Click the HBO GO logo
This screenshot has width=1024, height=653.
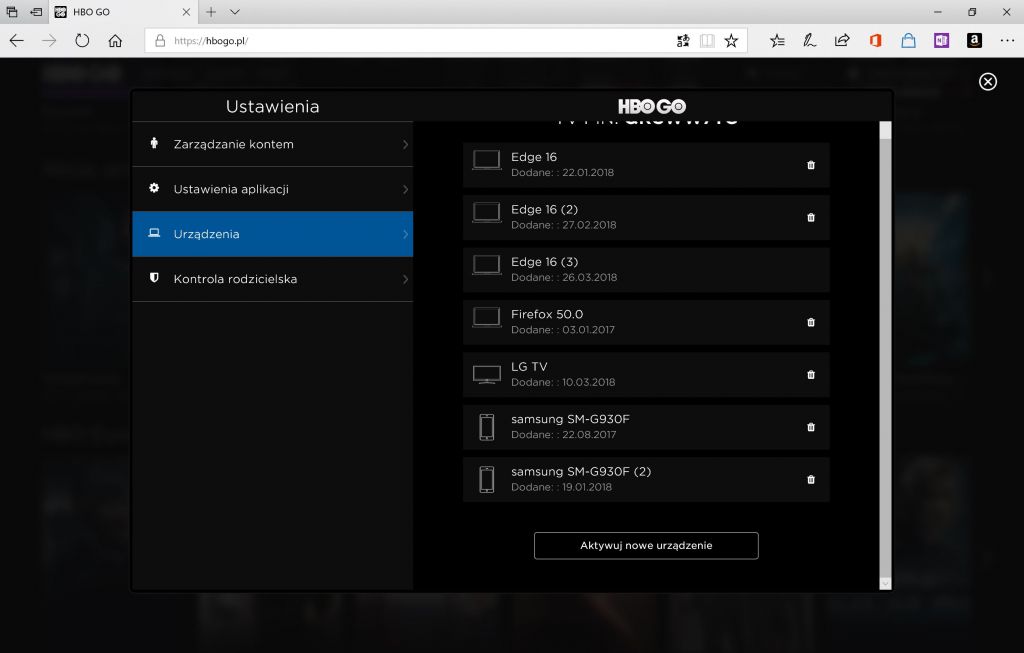click(652, 106)
